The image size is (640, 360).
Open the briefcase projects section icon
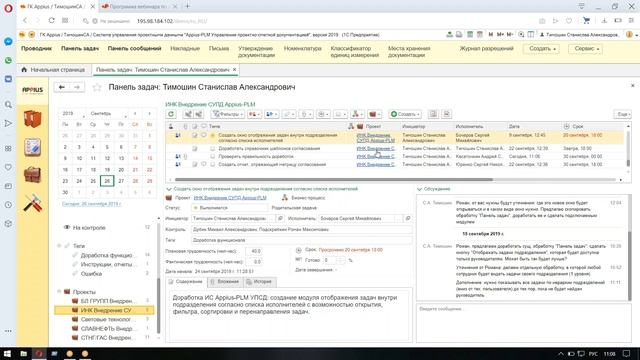[x=33, y=175]
